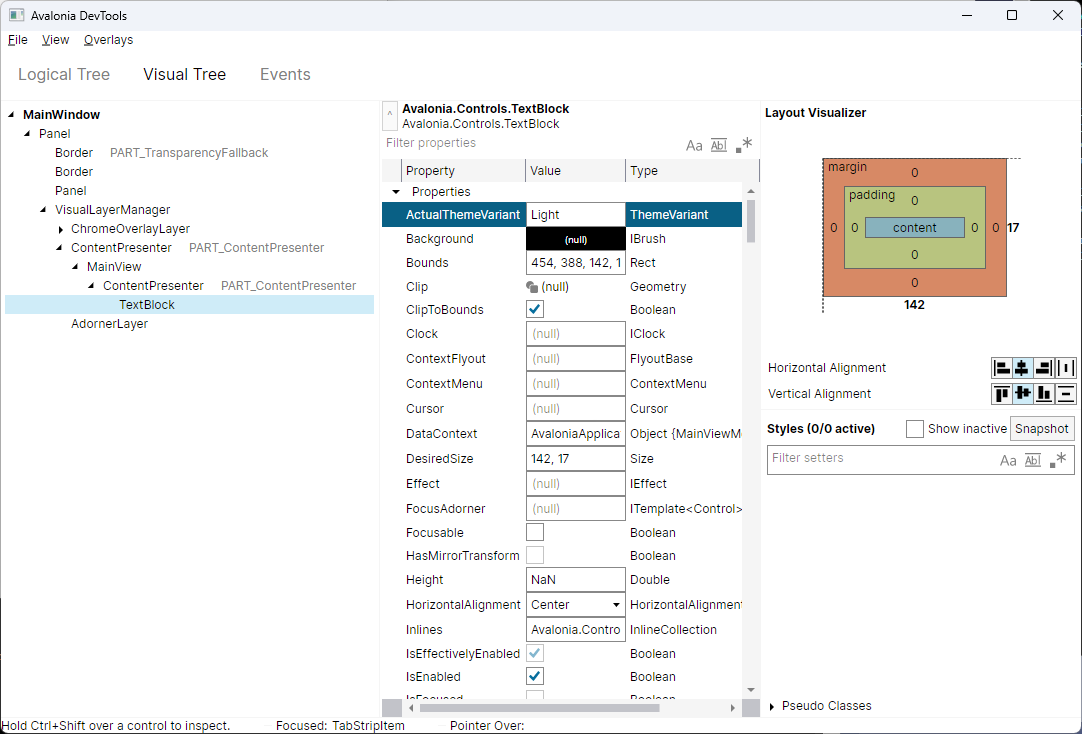The image size is (1082, 734).
Task: Open the HorizontalAlignment dropdown
Action: point(576,604)
